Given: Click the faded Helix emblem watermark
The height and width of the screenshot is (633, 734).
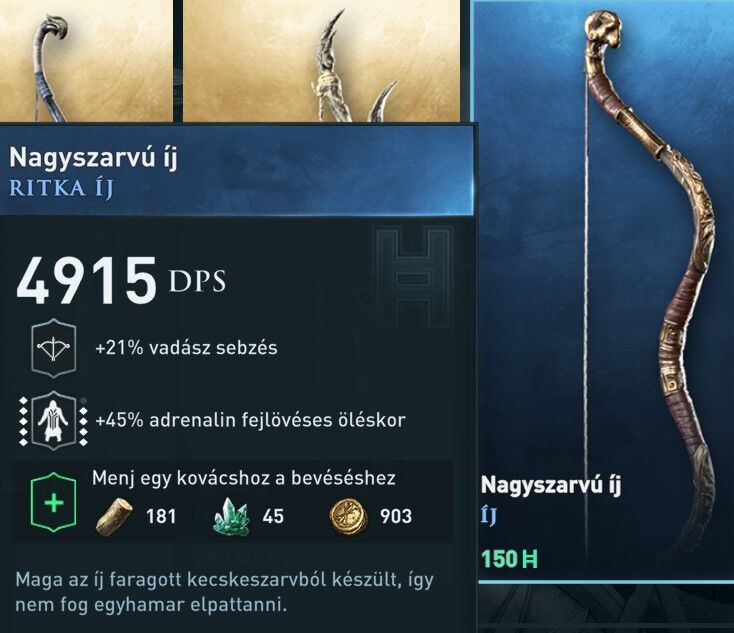Looking at the screenshot, I should pyautogui.click(x=414, y=279).
